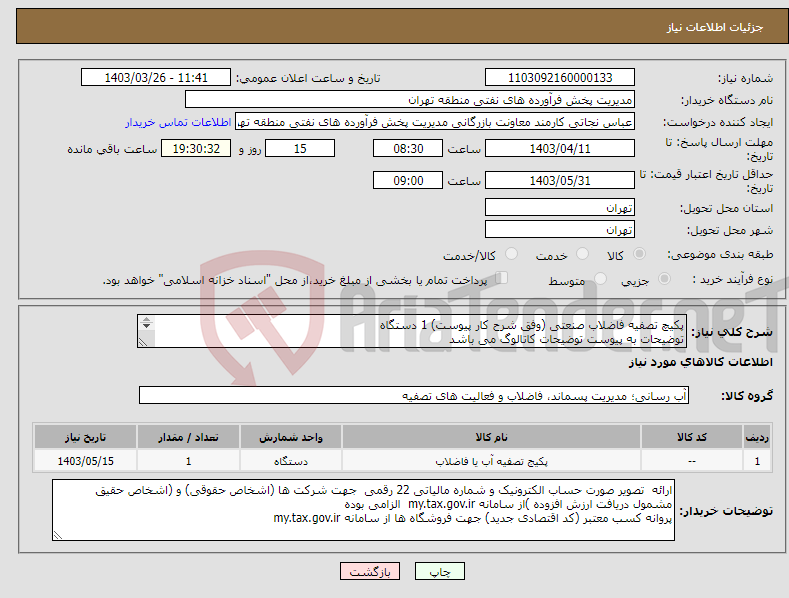The width and height of the screenshot is (789, 598).
Task: Click price validity date 1403/05/31
Action: pyautogui.click(x=560, y=180)
